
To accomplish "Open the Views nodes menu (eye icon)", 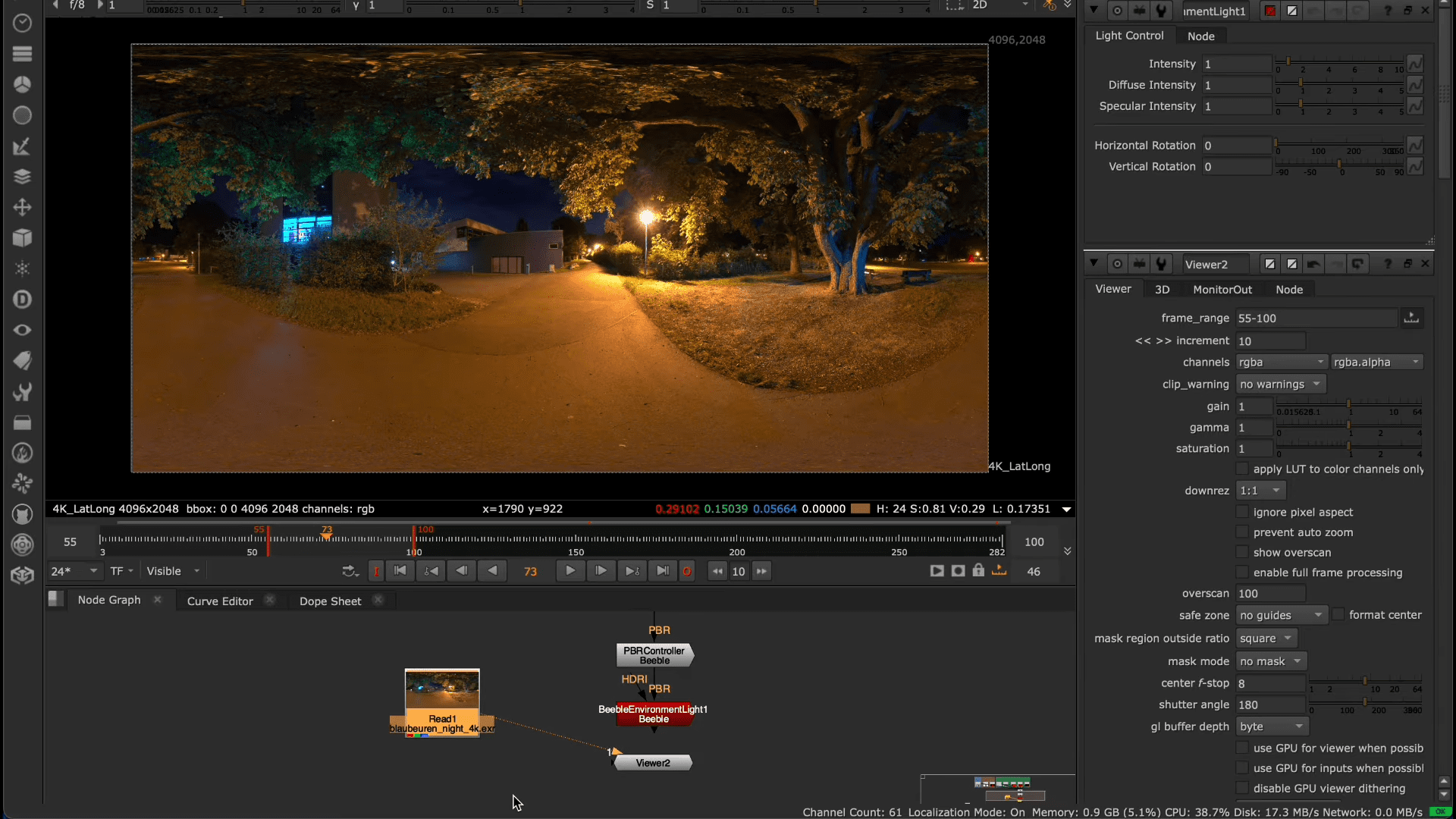I will (22, 330).
